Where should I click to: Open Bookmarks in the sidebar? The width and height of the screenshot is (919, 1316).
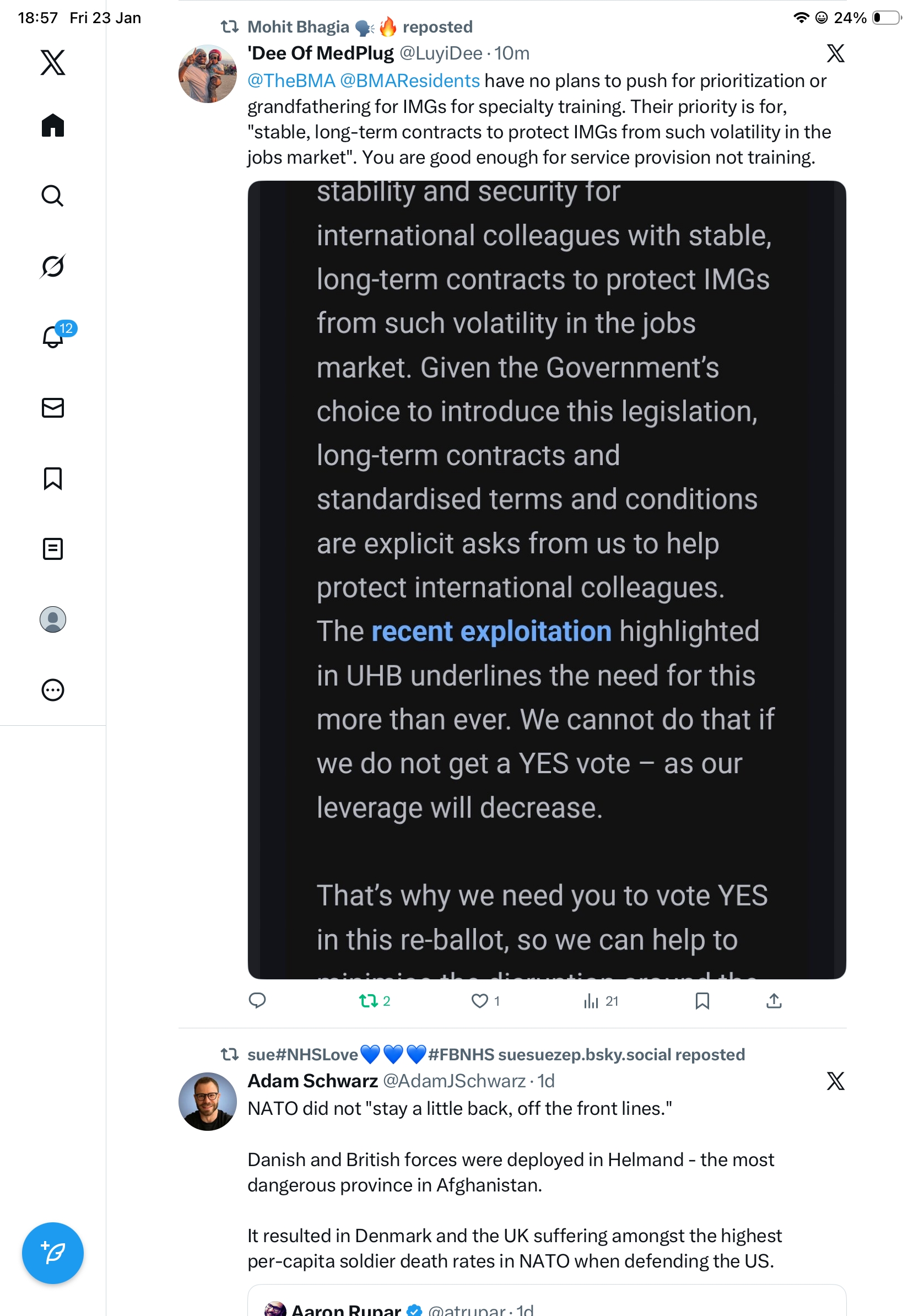53,478
